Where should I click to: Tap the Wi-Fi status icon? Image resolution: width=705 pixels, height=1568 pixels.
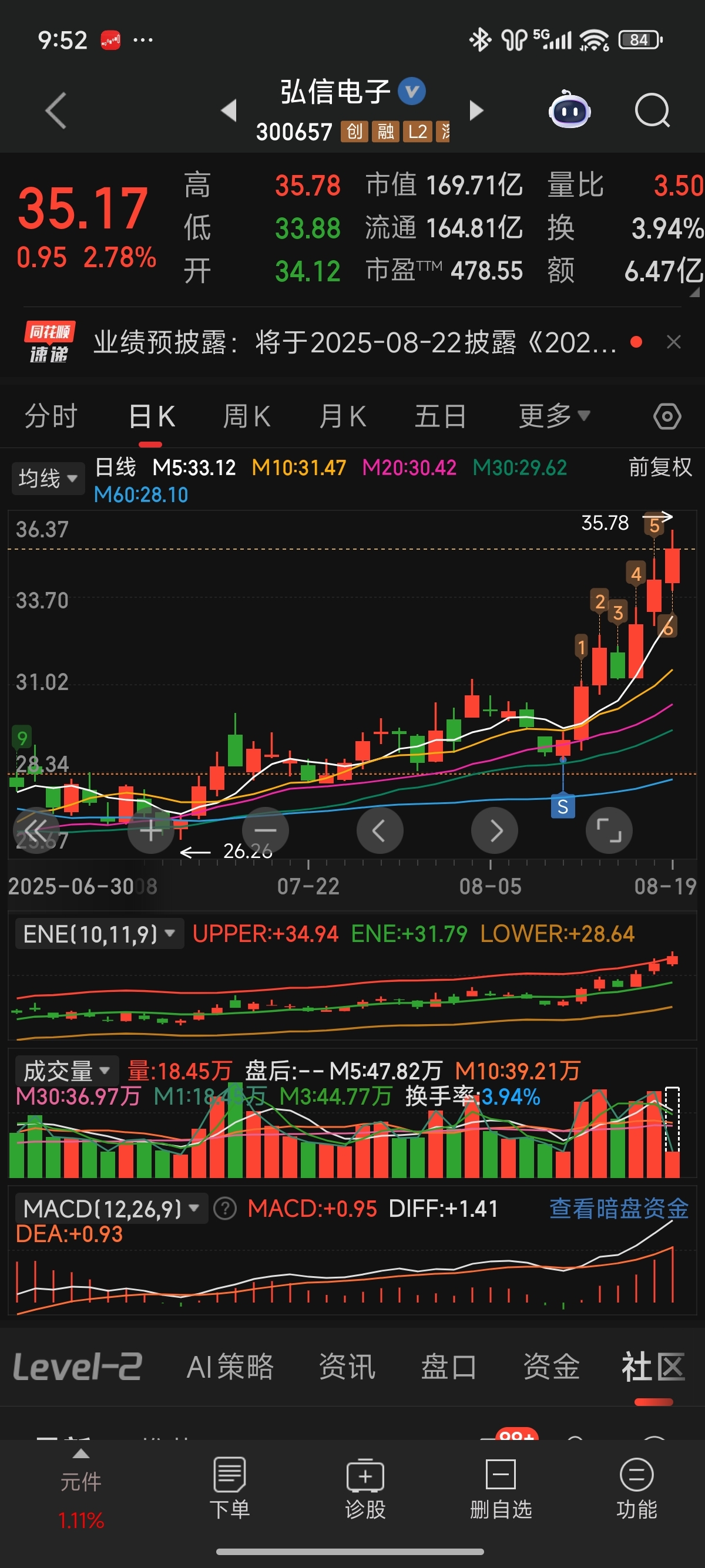click(x=593, y=40)
